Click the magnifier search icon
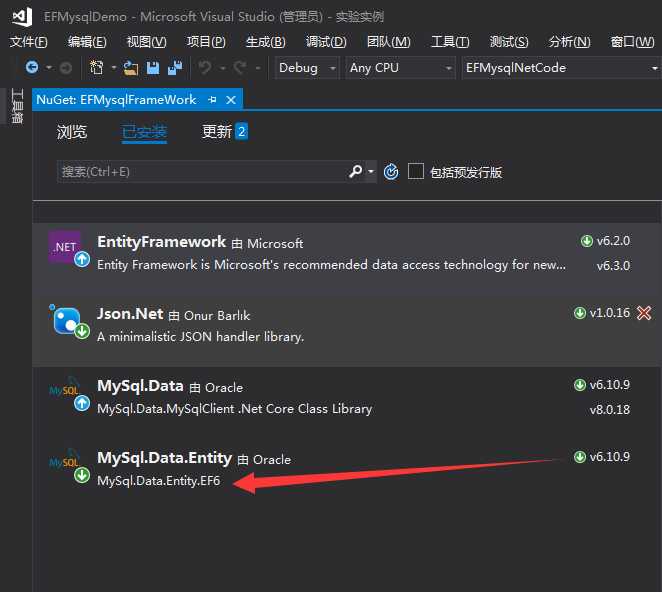Image resolution: width=662 pixels, height=592 pixels. pyautogui.click(x=355, y=171)
